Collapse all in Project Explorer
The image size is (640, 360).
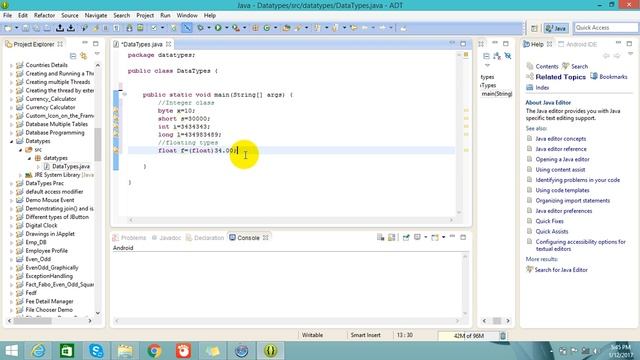pyautogui.click(x=73, y=56)
